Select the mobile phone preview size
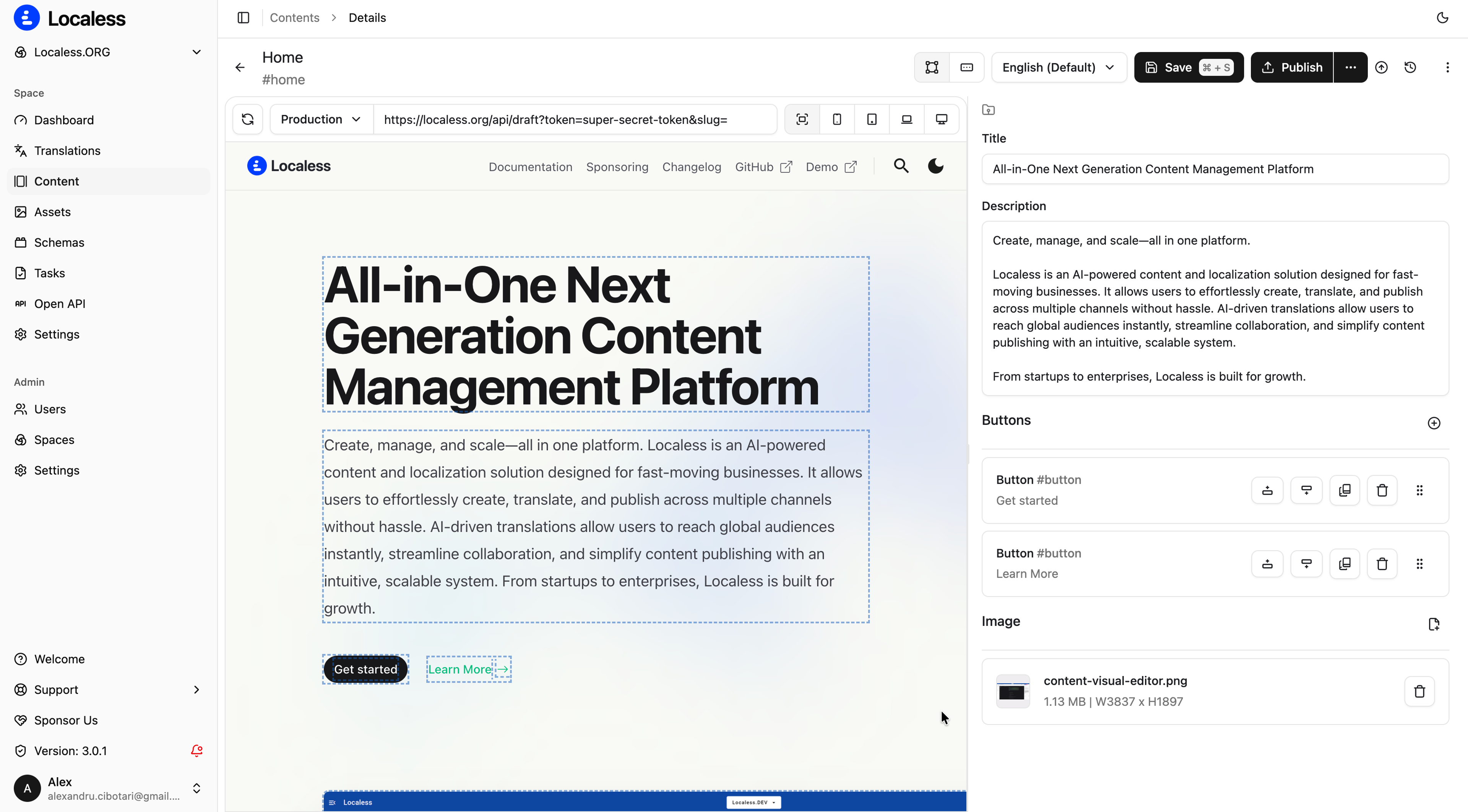This screenshot has height=812, width=1468. (x=837, y=119)
